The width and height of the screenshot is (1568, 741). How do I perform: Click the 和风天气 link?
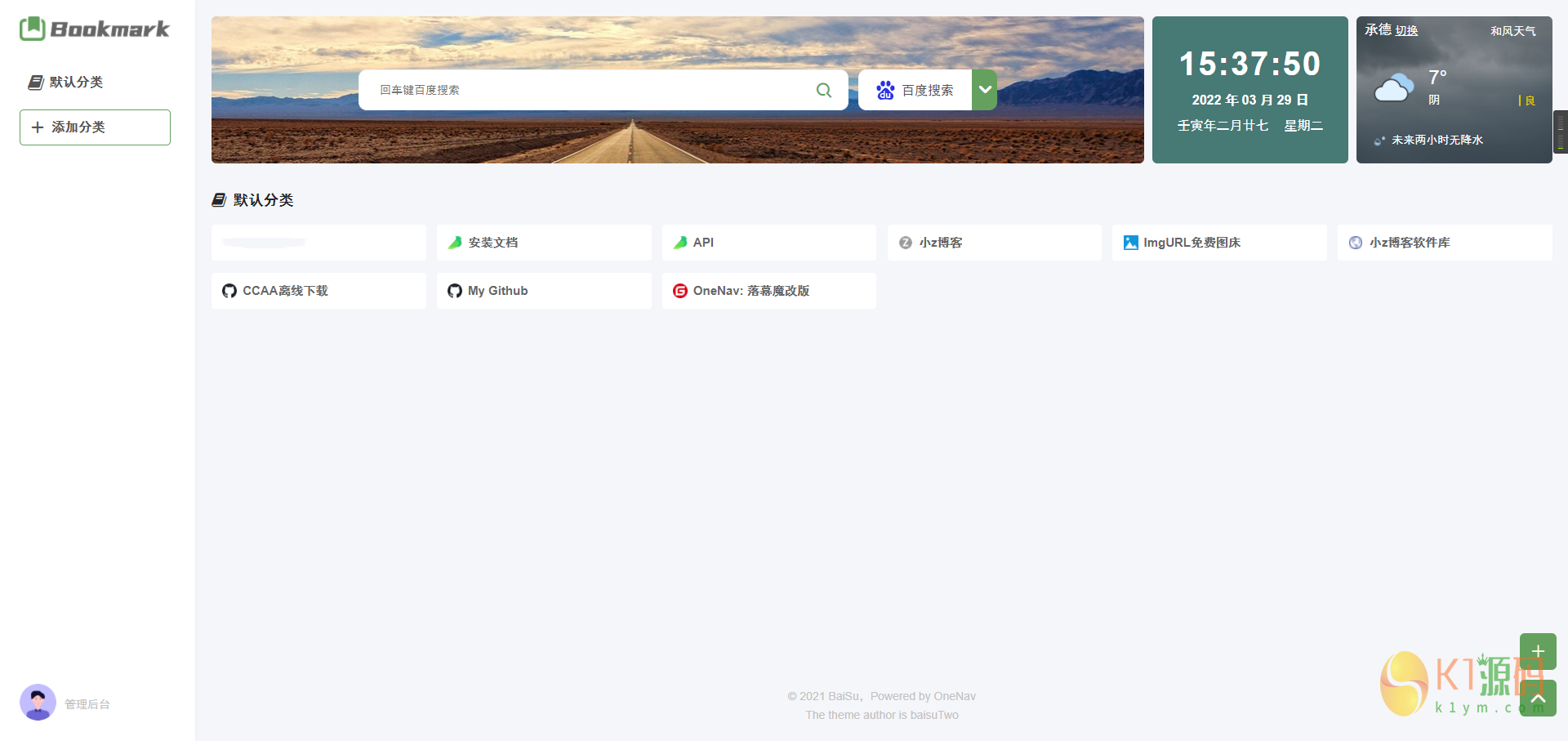coord(1513,31)
